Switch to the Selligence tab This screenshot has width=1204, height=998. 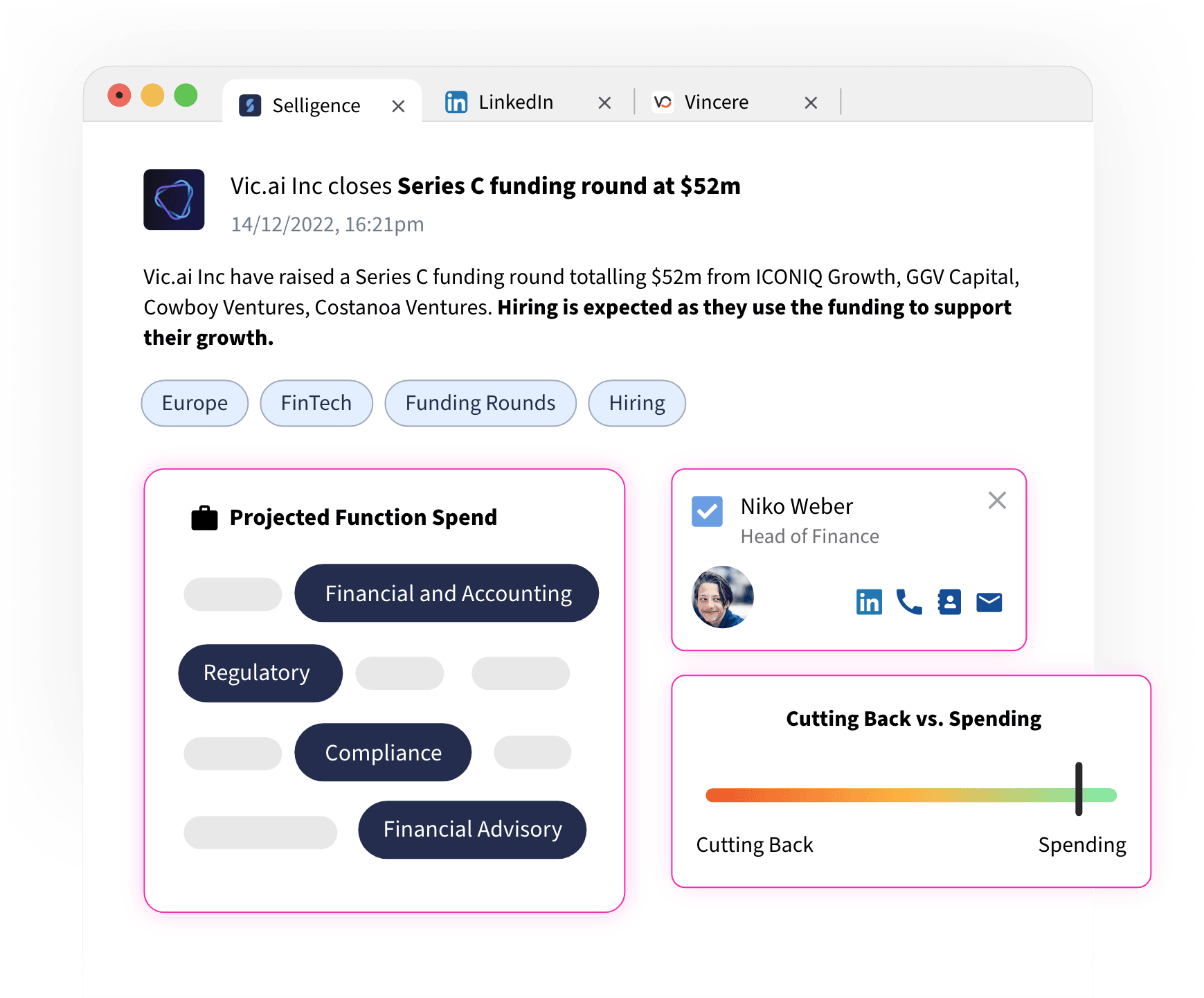tap(322, 101)
